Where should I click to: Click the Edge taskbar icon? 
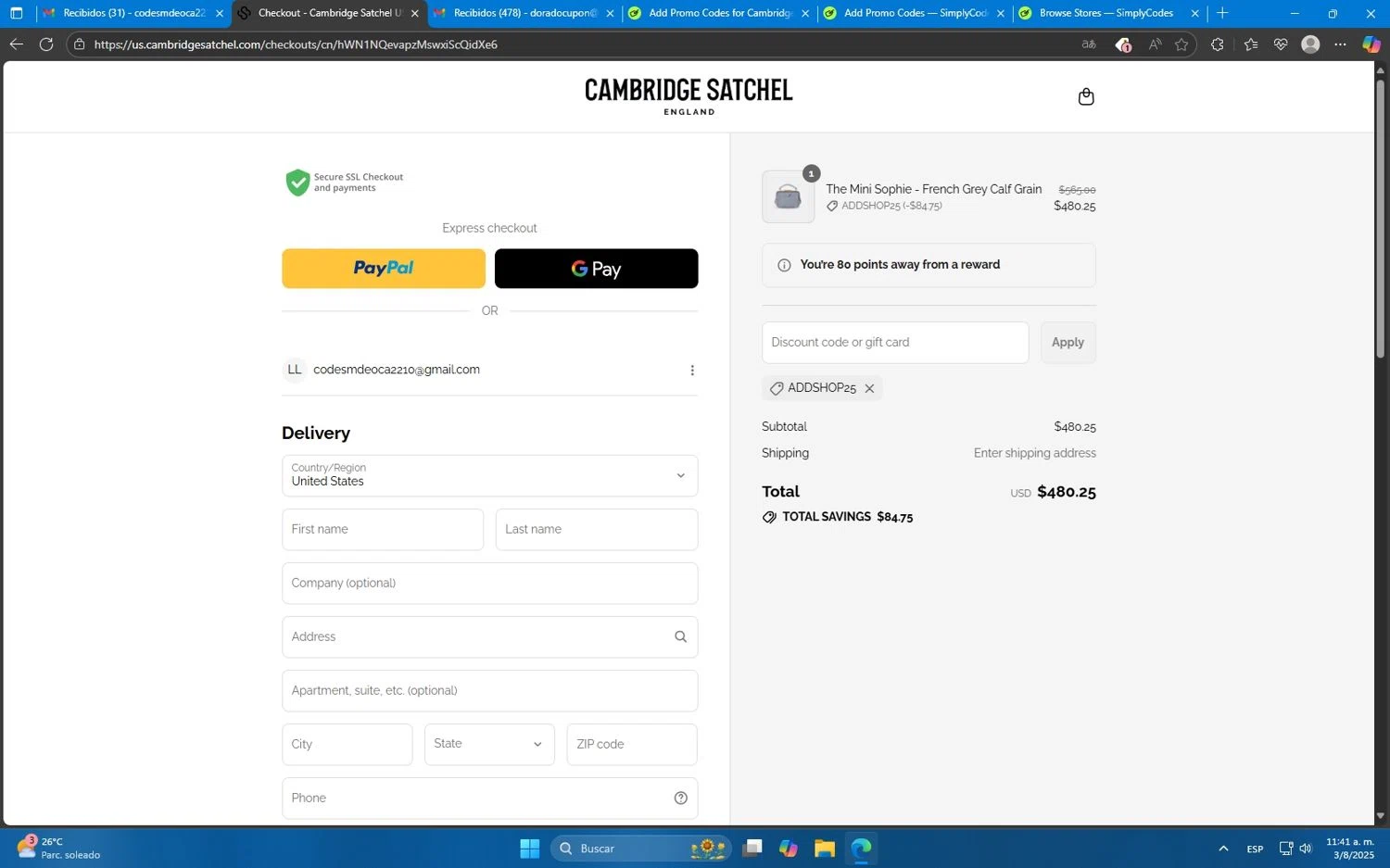click(x=862, y=849)
